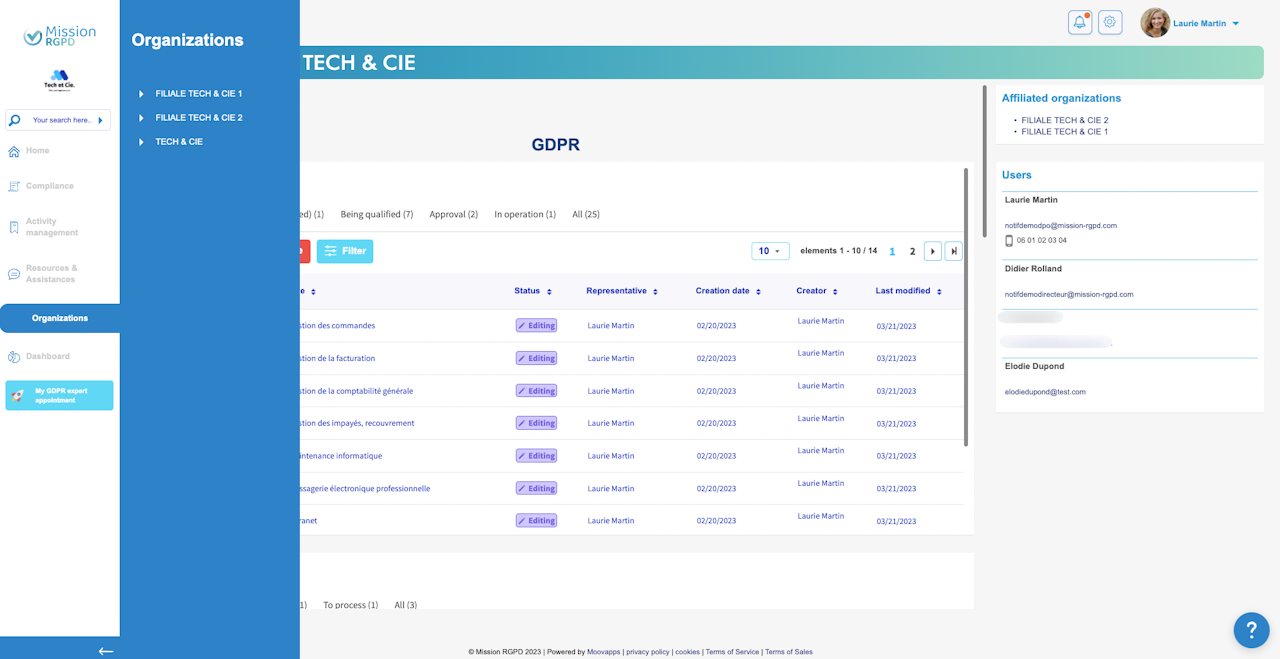Viewport: 1280px width, 659px height.
Task: Expand FILIALE TECH & CIE 1 tree arrow
Action: click(x=142, y=94)
